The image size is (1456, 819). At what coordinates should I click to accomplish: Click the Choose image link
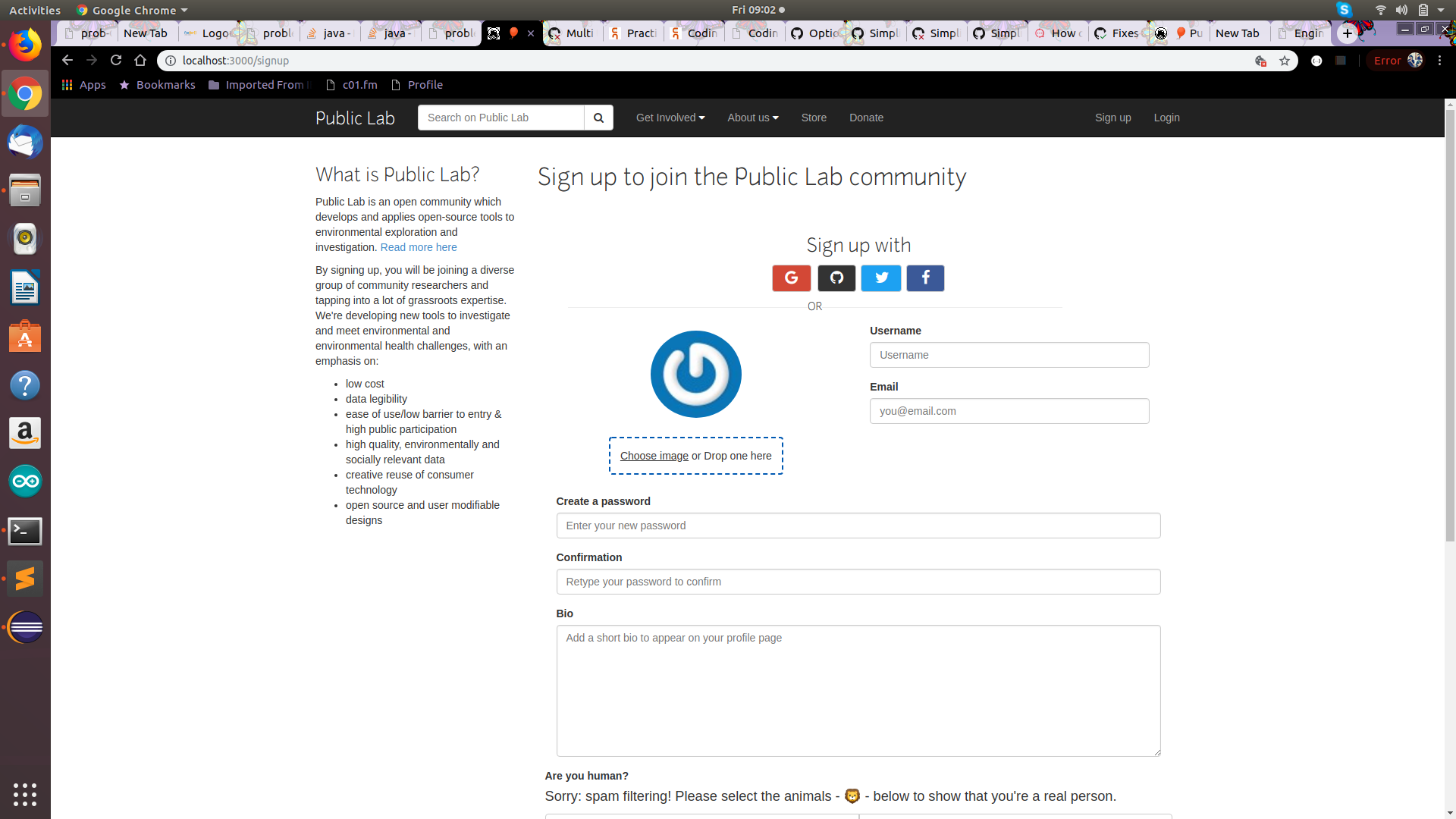[654, 456]
